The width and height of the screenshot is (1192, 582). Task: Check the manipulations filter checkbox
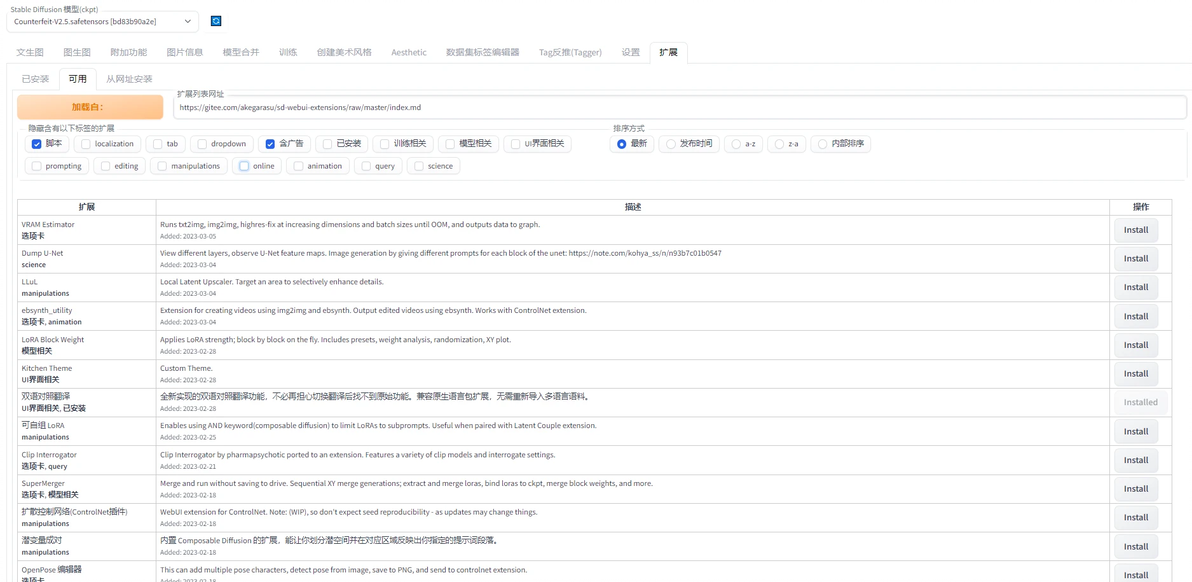point(162,166)
